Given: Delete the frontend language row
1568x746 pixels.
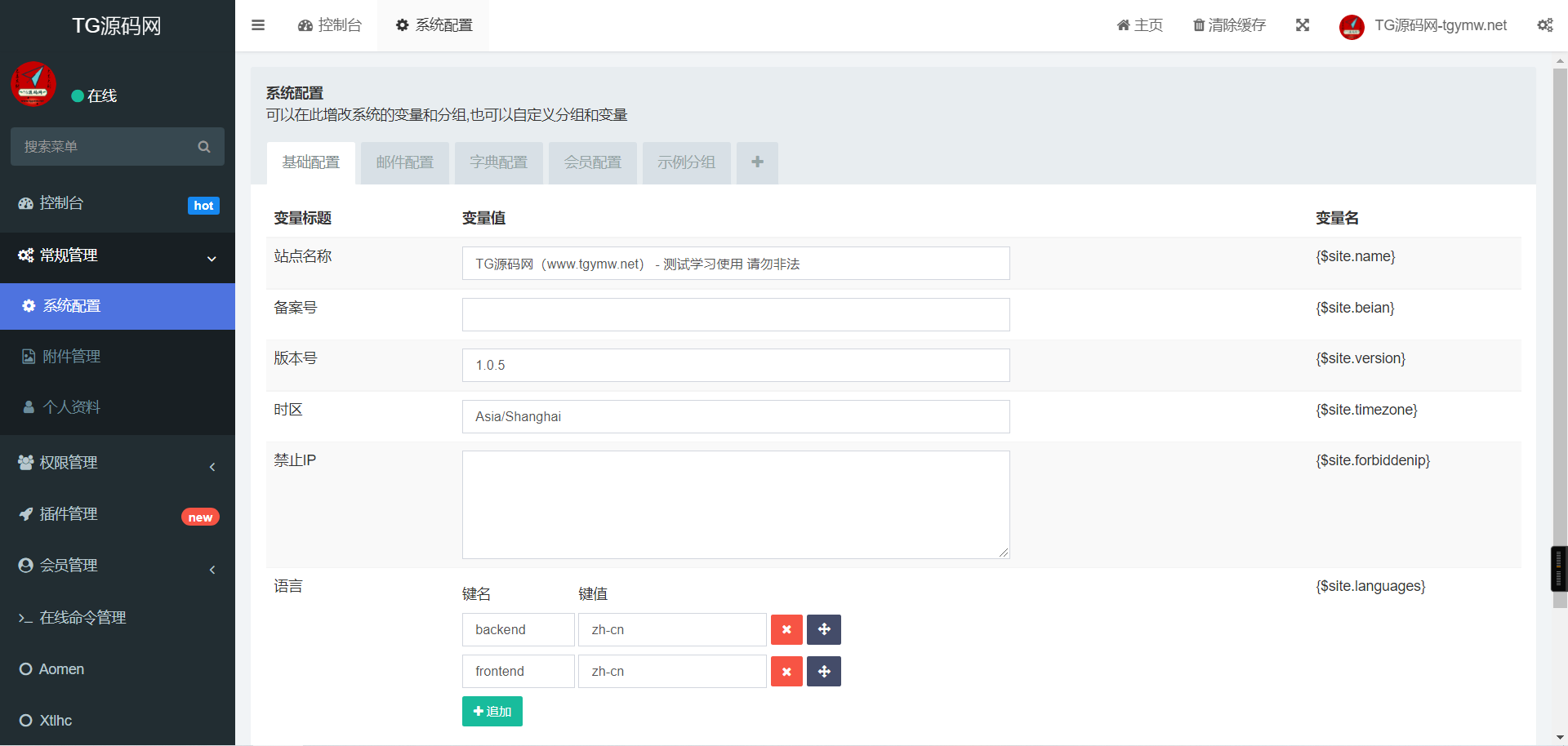Looking at the screenshot, I should coord(786,672).
